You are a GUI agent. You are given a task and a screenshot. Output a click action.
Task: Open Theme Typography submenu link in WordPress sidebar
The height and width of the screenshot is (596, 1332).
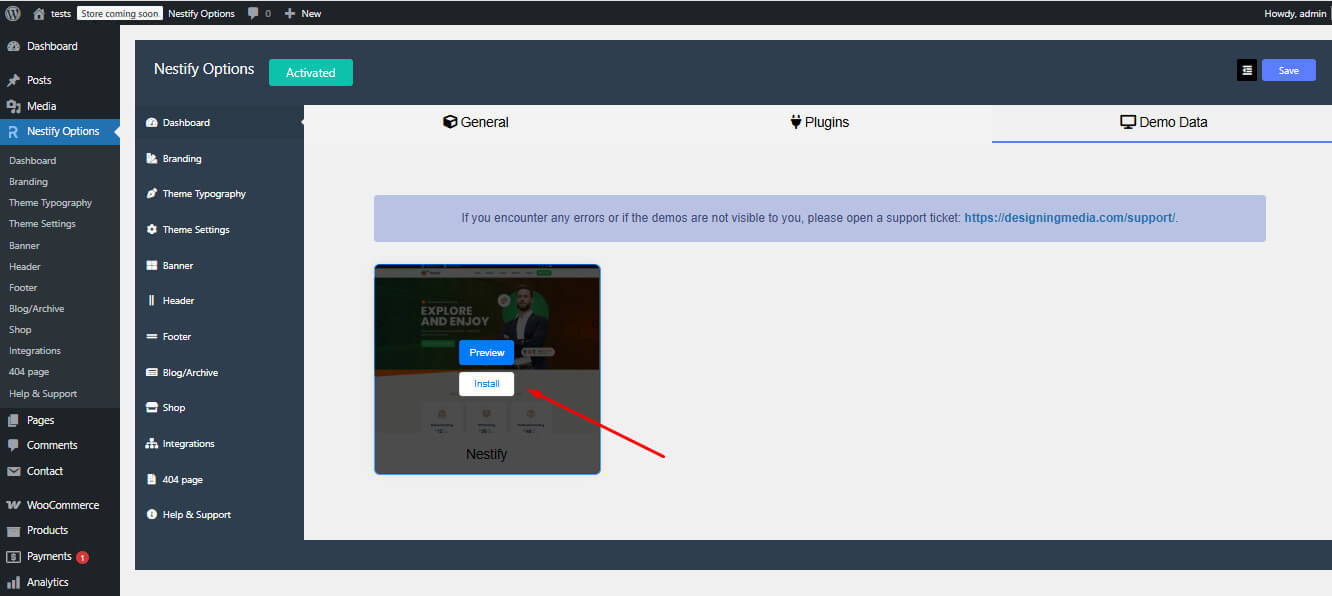[50, 203]
